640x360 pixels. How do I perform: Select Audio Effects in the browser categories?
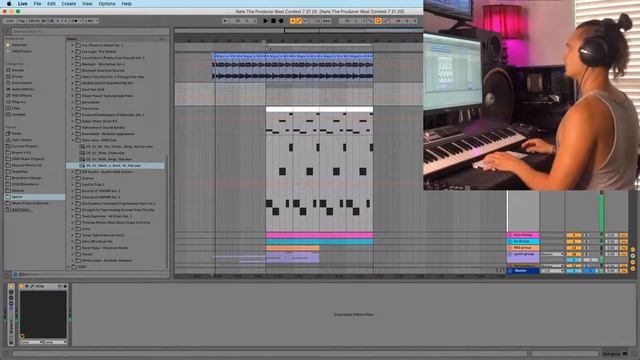pyautogui.click(x=22, y=89)
